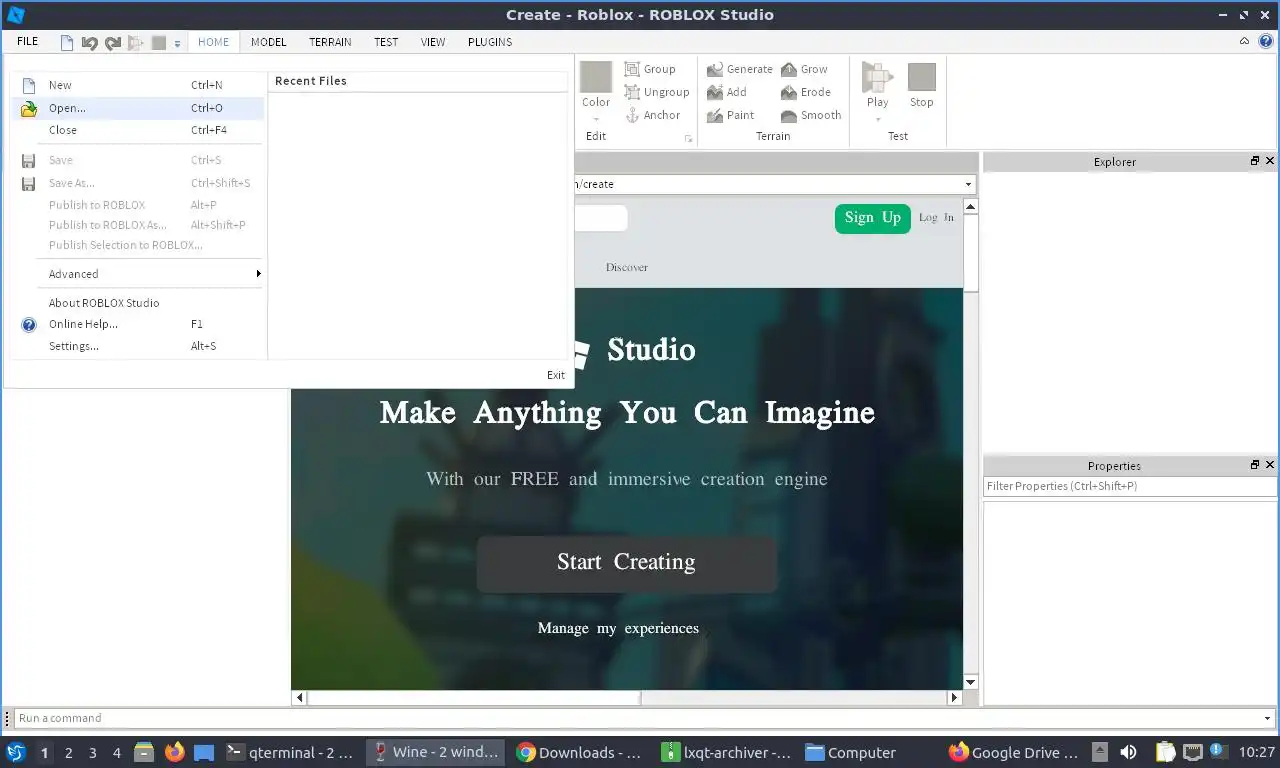Click the horizontal scroll right arrow
1280x768 pixels.
point(955,698)
